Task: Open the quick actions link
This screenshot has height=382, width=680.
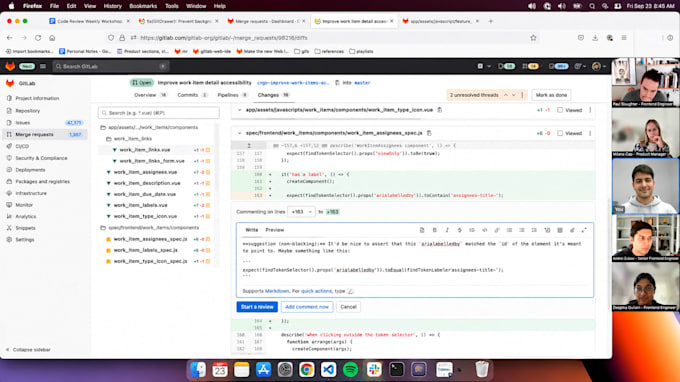Action: pyautogui.click(x=317, y=291)
